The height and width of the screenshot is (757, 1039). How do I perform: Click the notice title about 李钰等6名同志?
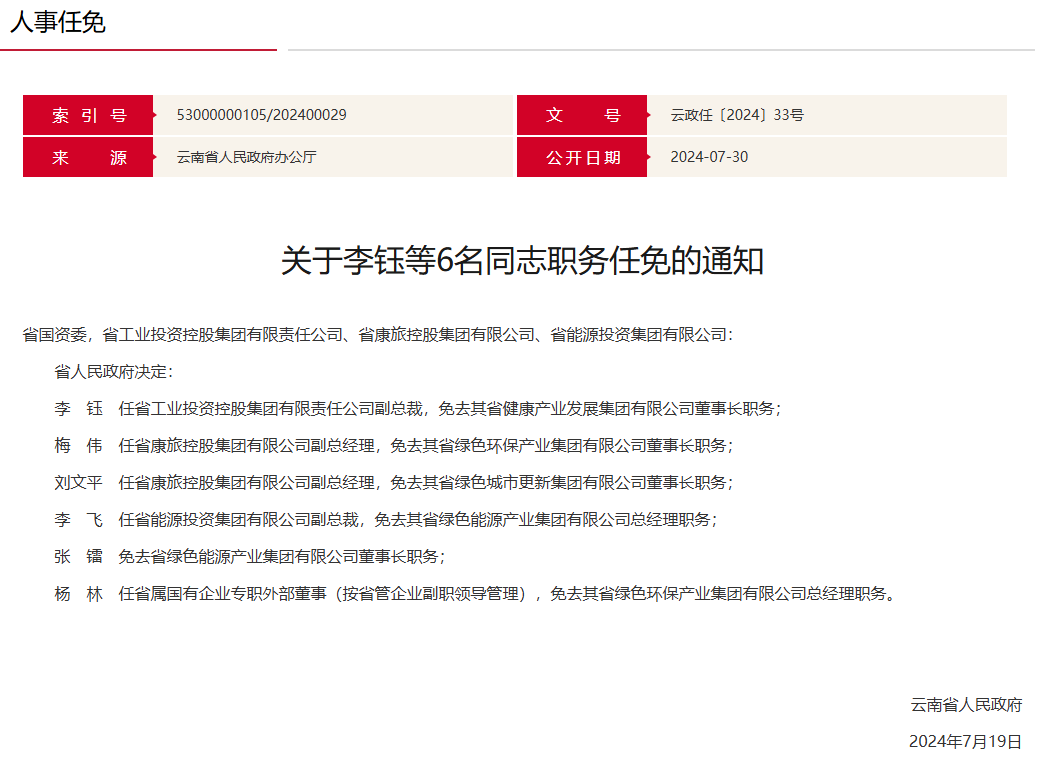pos(522,261)
